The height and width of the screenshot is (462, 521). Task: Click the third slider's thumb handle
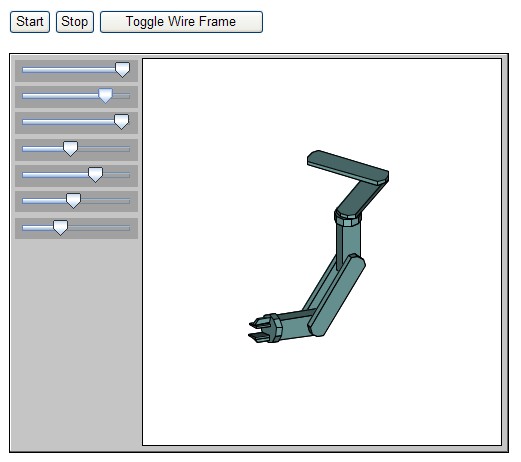(x=121, y=122)
